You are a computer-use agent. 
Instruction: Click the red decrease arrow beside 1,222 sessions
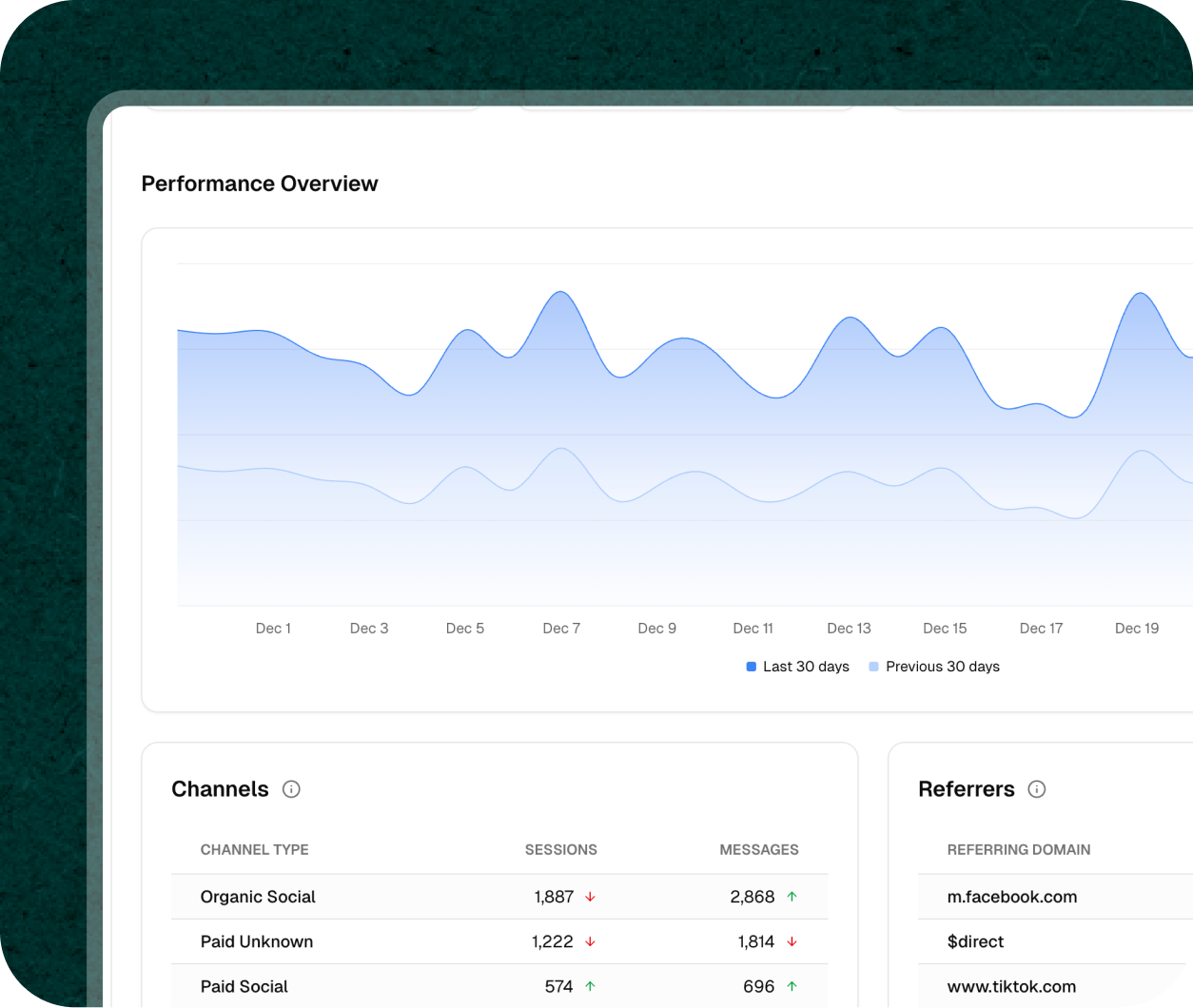click(x=590, y=941)
